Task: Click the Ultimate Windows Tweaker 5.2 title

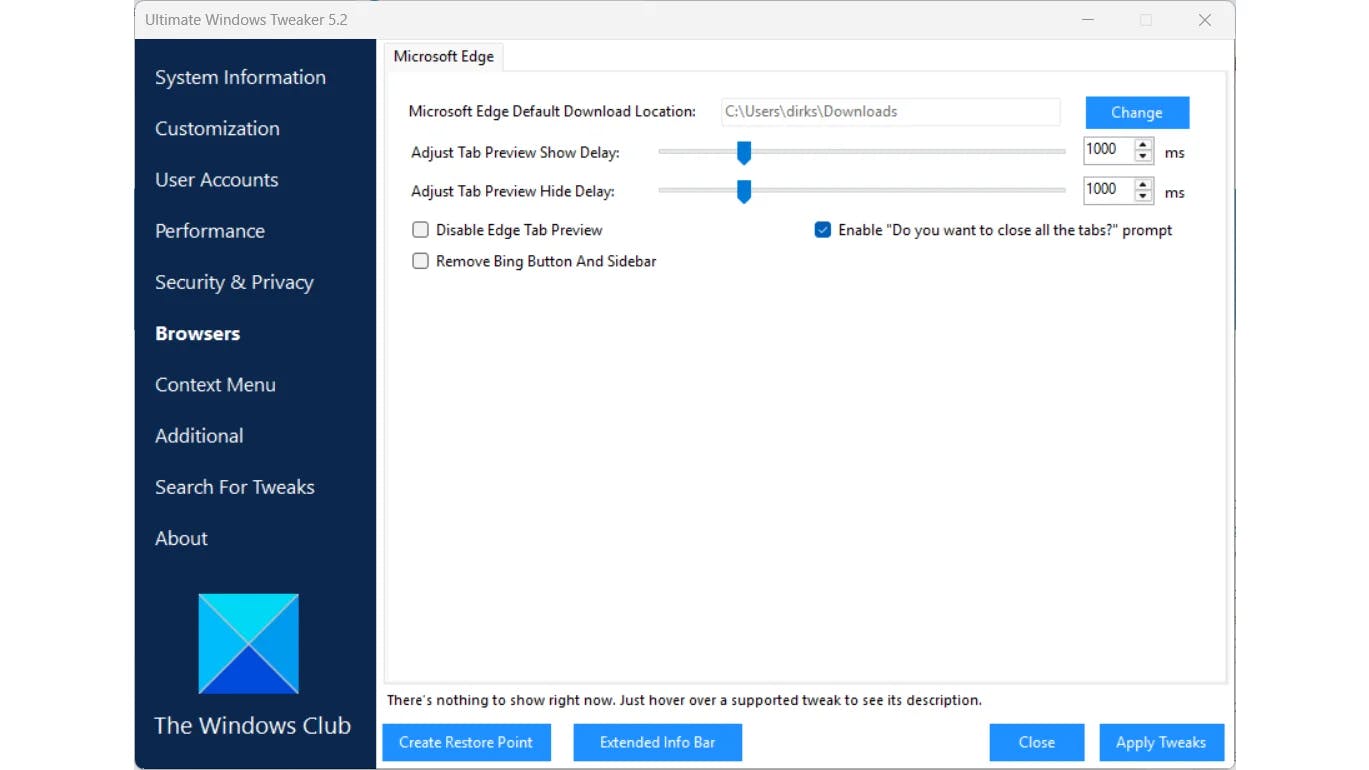Action: (x=246, y=20)
